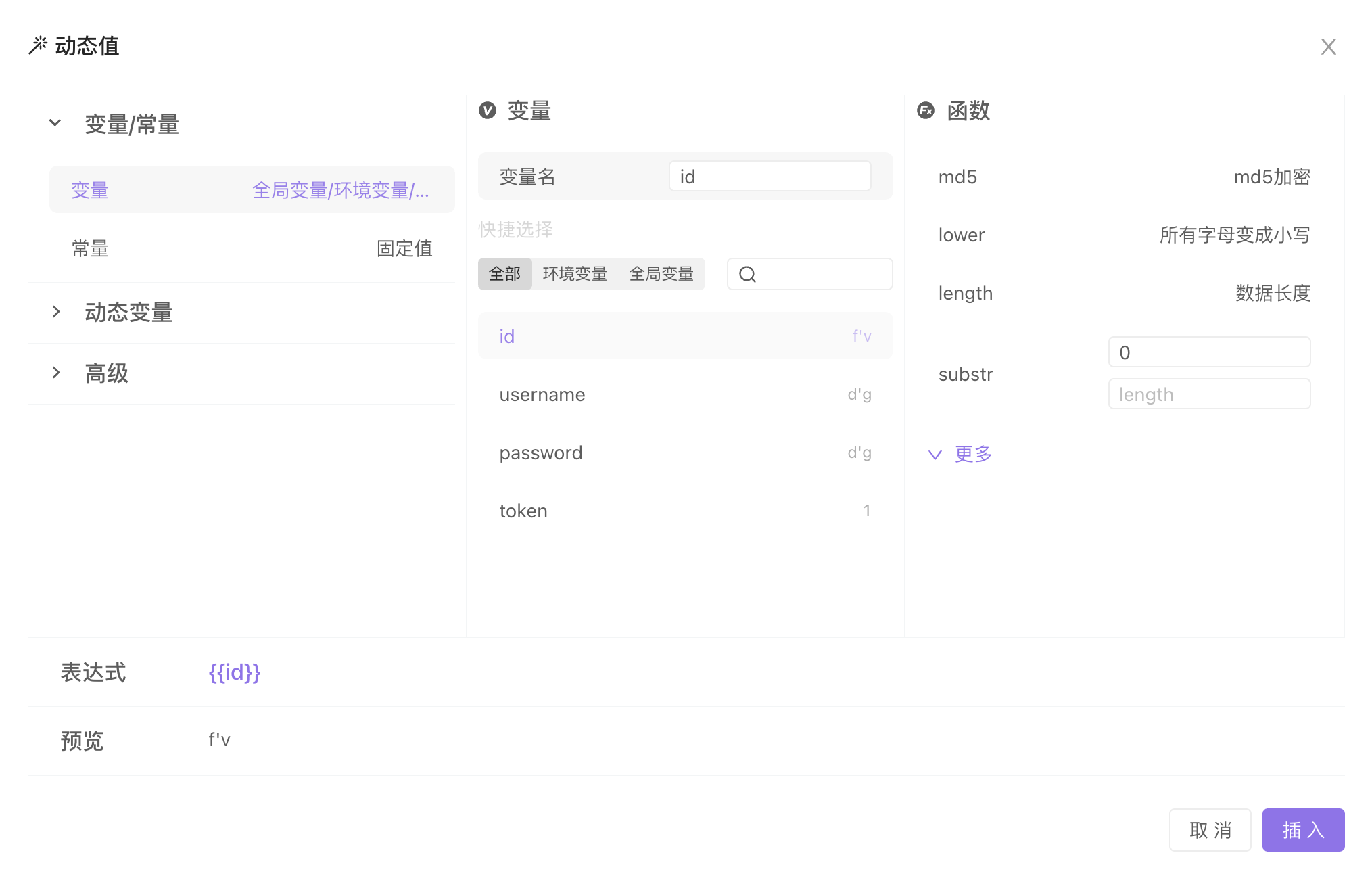The width and height of the screenshot is (1372, 878).
Task: Click the substr length input field
Action: coord(1208,394)
